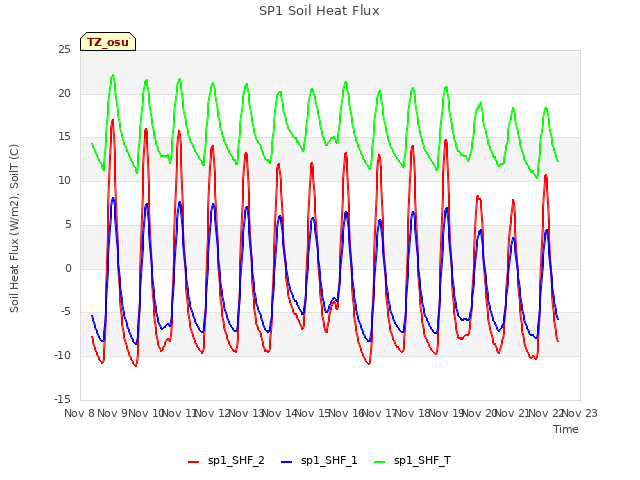Click the blue sp1_SHF_1 legend swatch
Image resolution: width=640 pixels, height=480 pixels.
[x=287, y=462]
